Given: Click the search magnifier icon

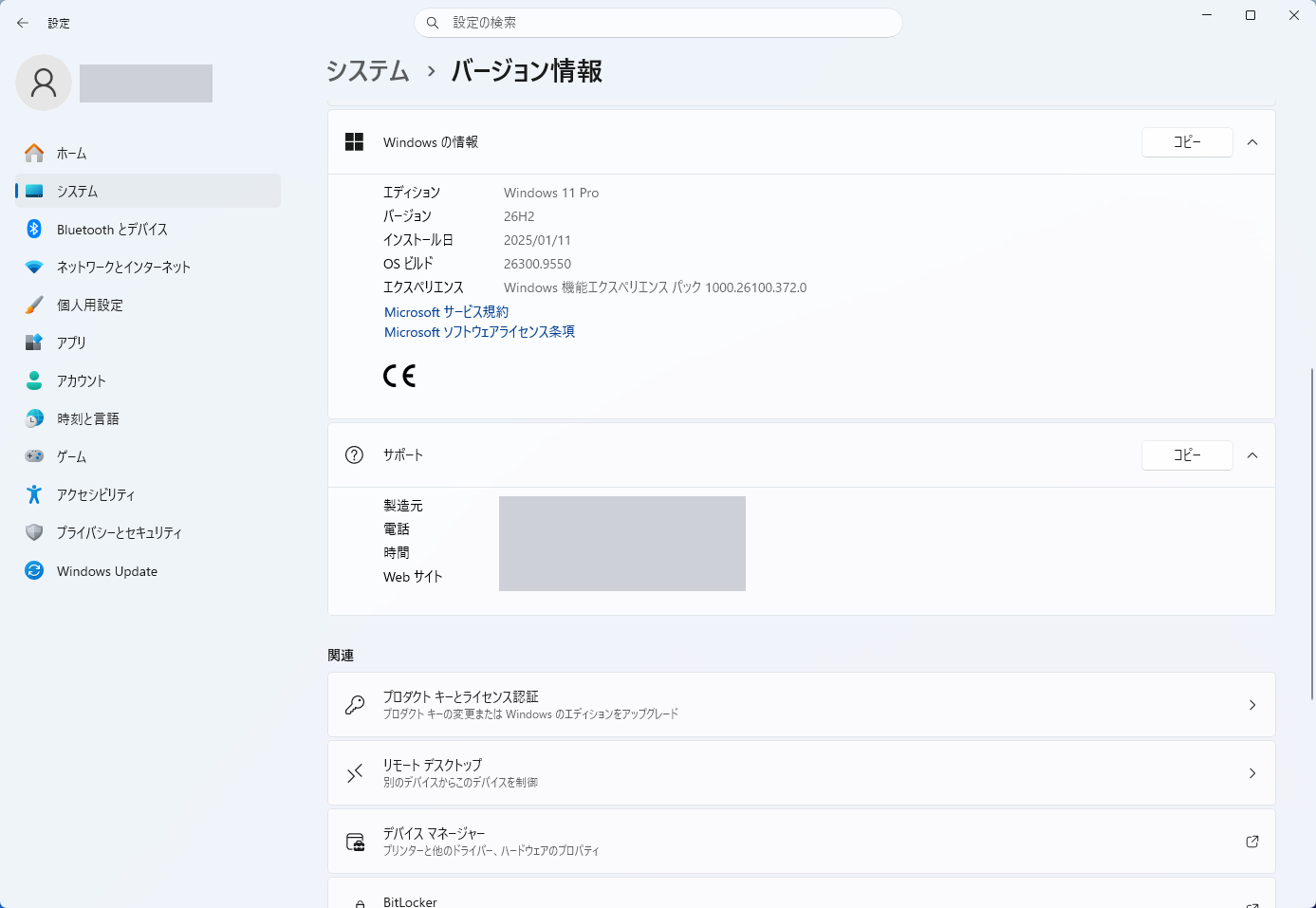Looking at the screenshot, I should (433, 23).
